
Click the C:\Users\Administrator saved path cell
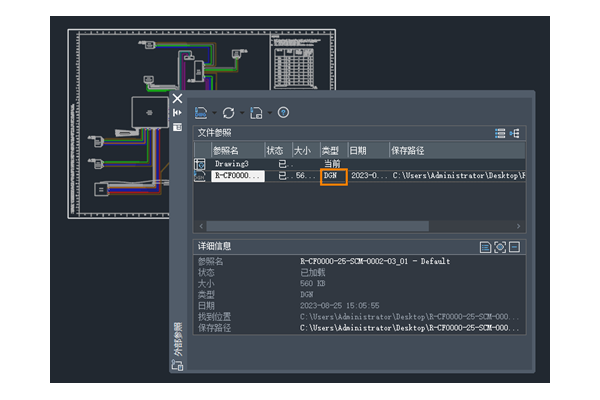pyautogui.click(x=458, y=176)
